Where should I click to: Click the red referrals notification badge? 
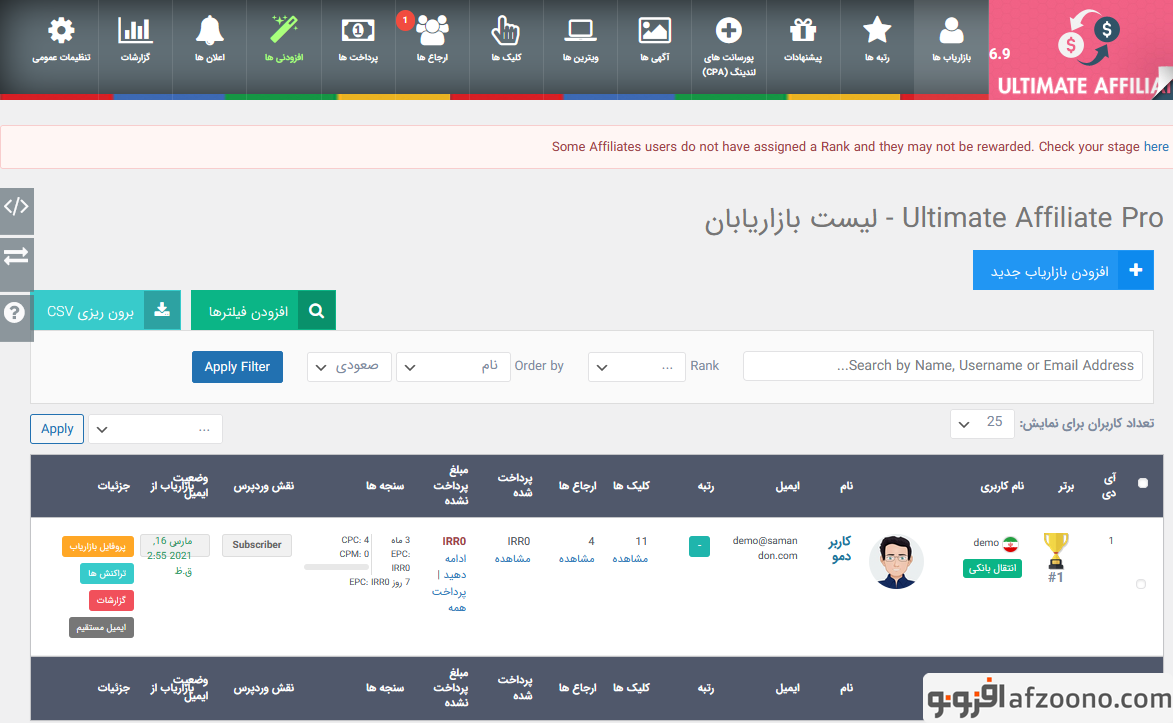point(405,20)
